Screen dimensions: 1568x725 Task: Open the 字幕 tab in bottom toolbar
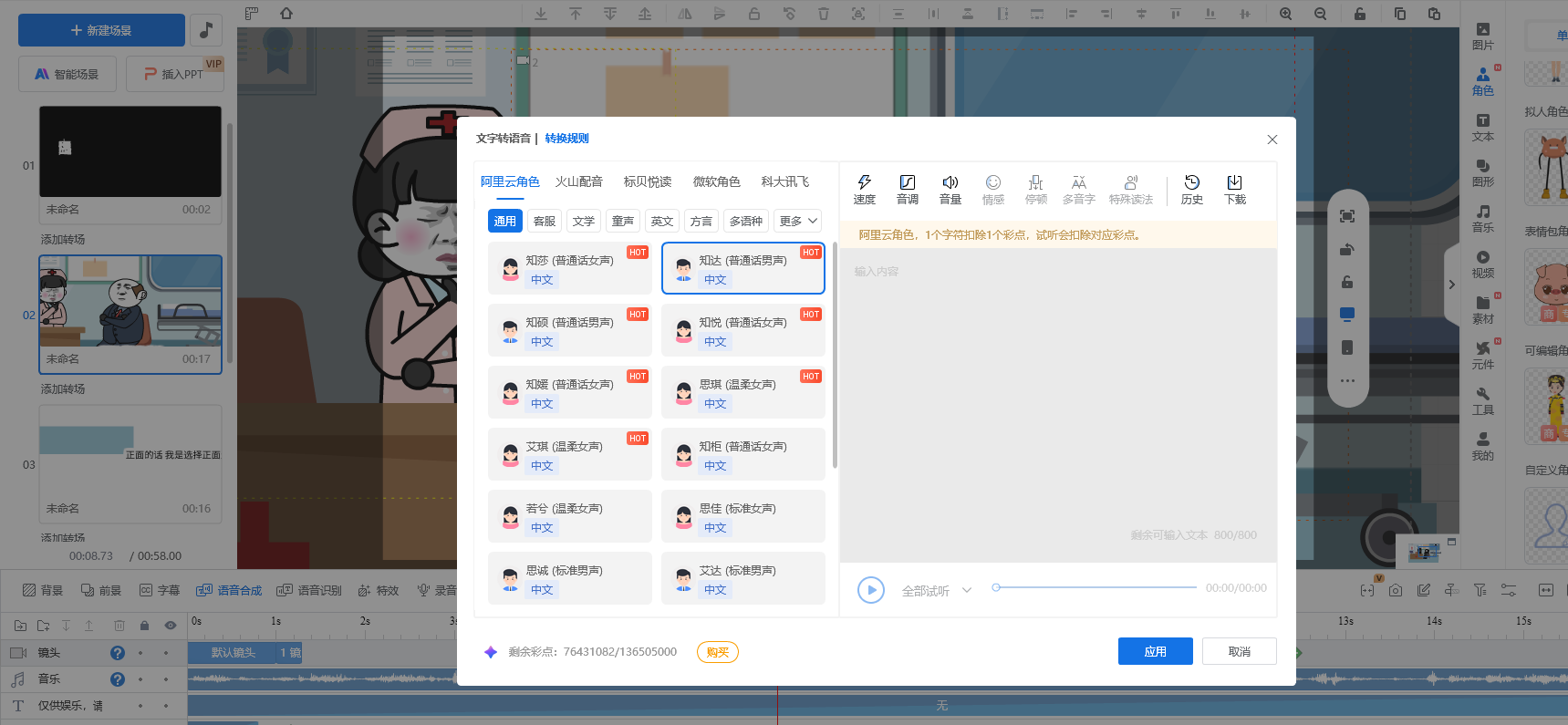[x=160, y=590]
